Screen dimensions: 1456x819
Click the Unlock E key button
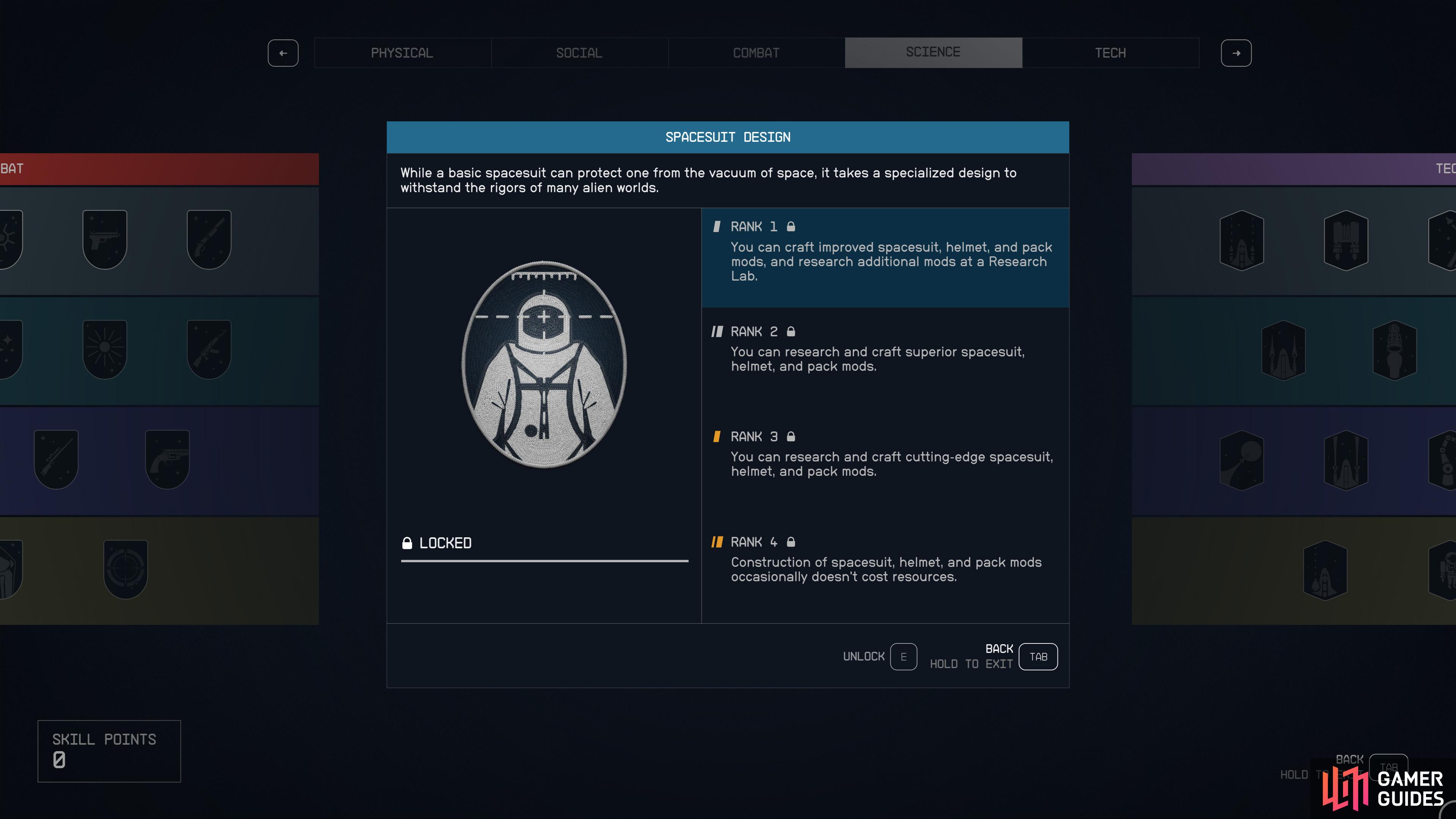903,656
